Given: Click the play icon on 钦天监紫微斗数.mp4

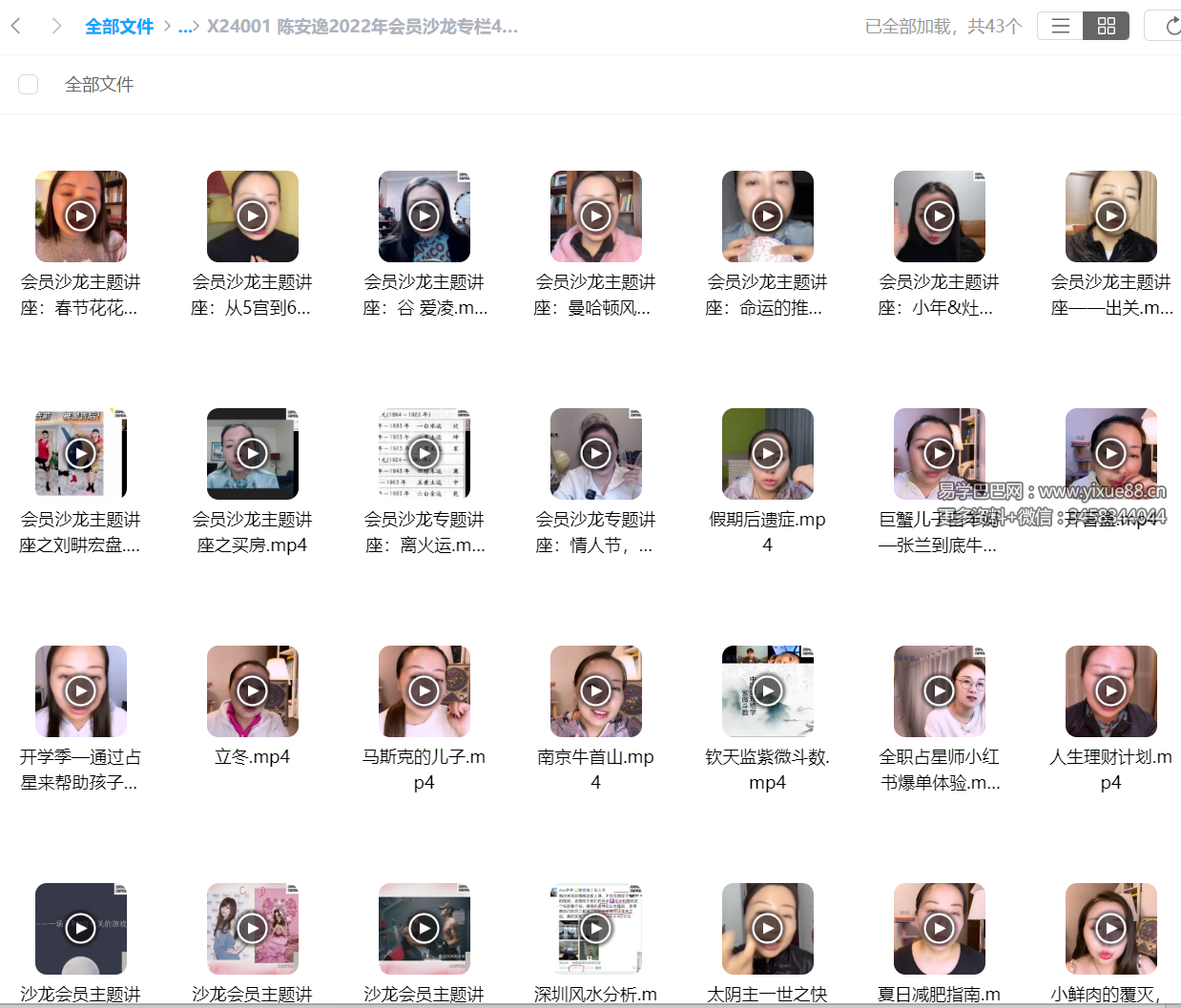Looking at the screenshot, I should 767,690.
